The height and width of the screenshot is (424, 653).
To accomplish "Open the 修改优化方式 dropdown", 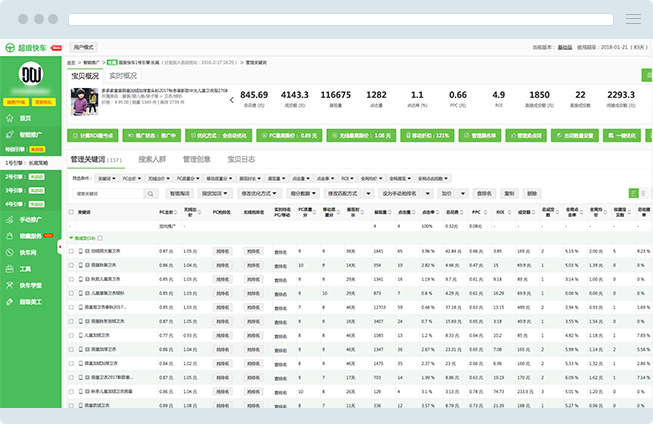I will coord(258,193).
